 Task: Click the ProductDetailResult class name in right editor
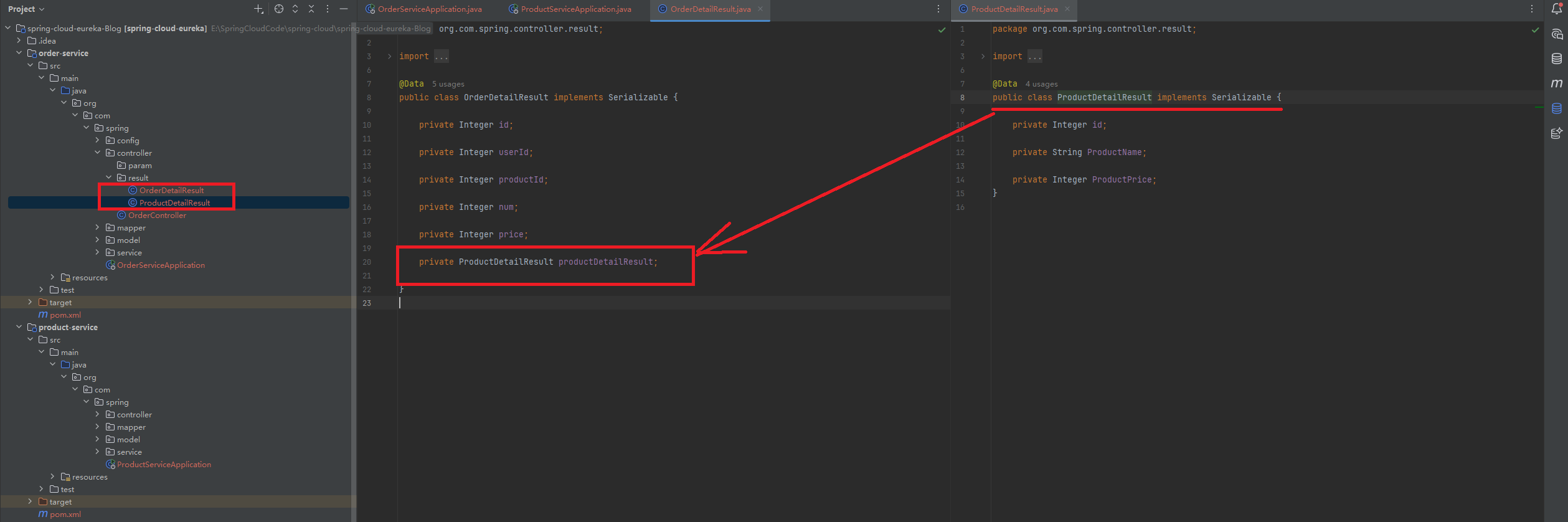pos(1104,98)
